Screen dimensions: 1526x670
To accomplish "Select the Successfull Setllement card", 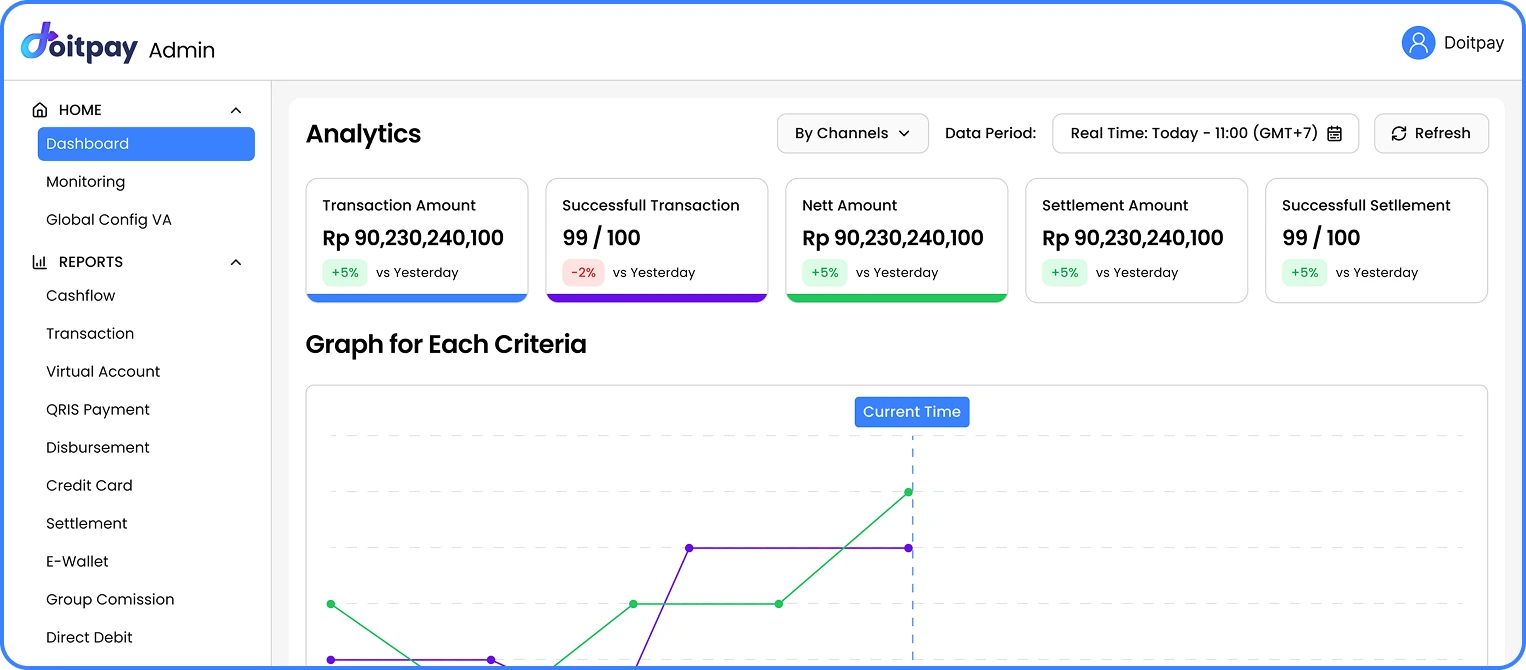I will pyautogui.click(x=1377, y=240).
